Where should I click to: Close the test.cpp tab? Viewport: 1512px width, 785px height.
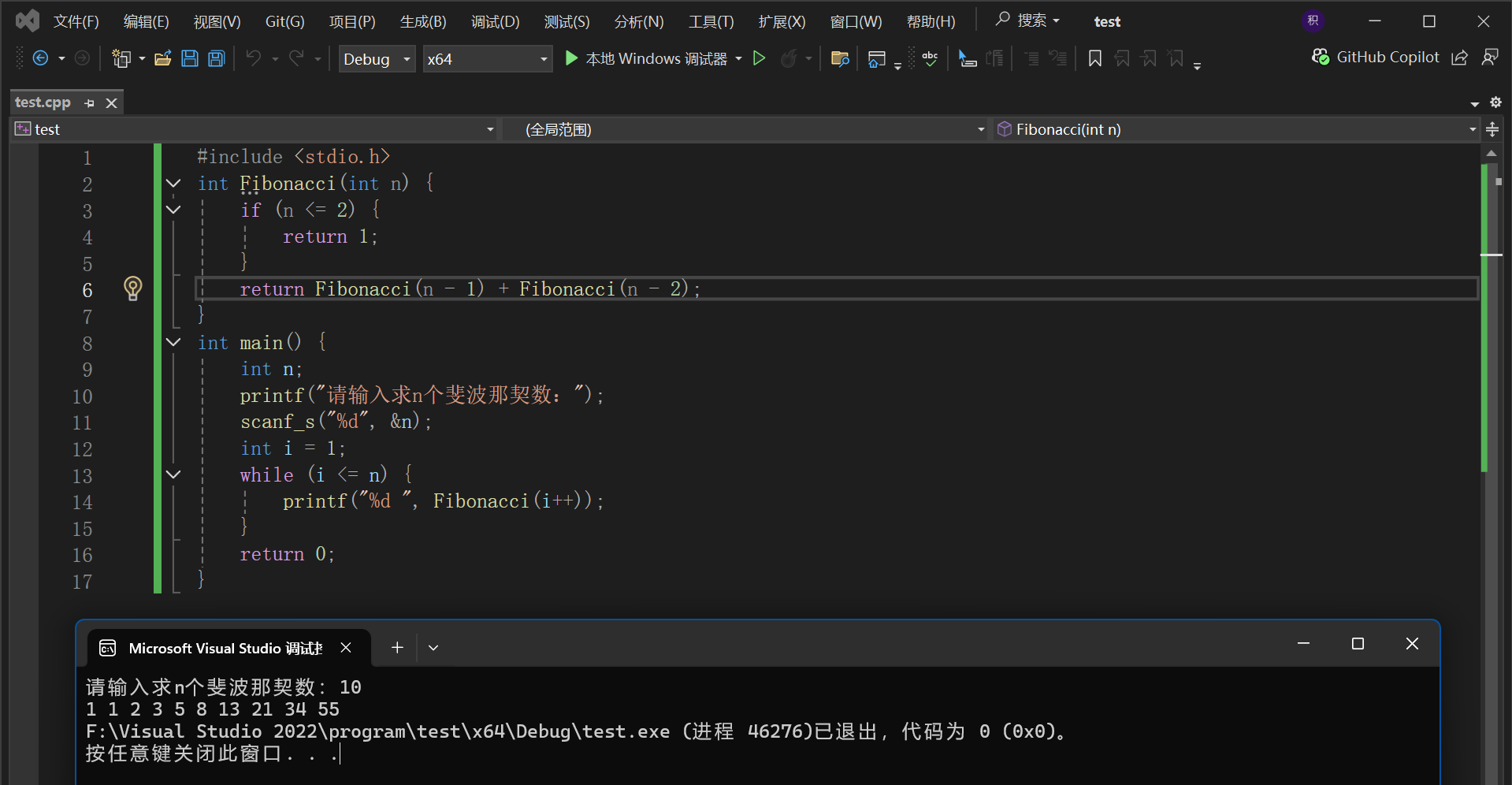click(112, 103)
